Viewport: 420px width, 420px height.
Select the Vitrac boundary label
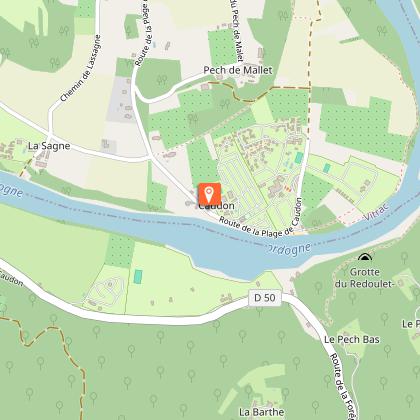click(x=376, y=211)
